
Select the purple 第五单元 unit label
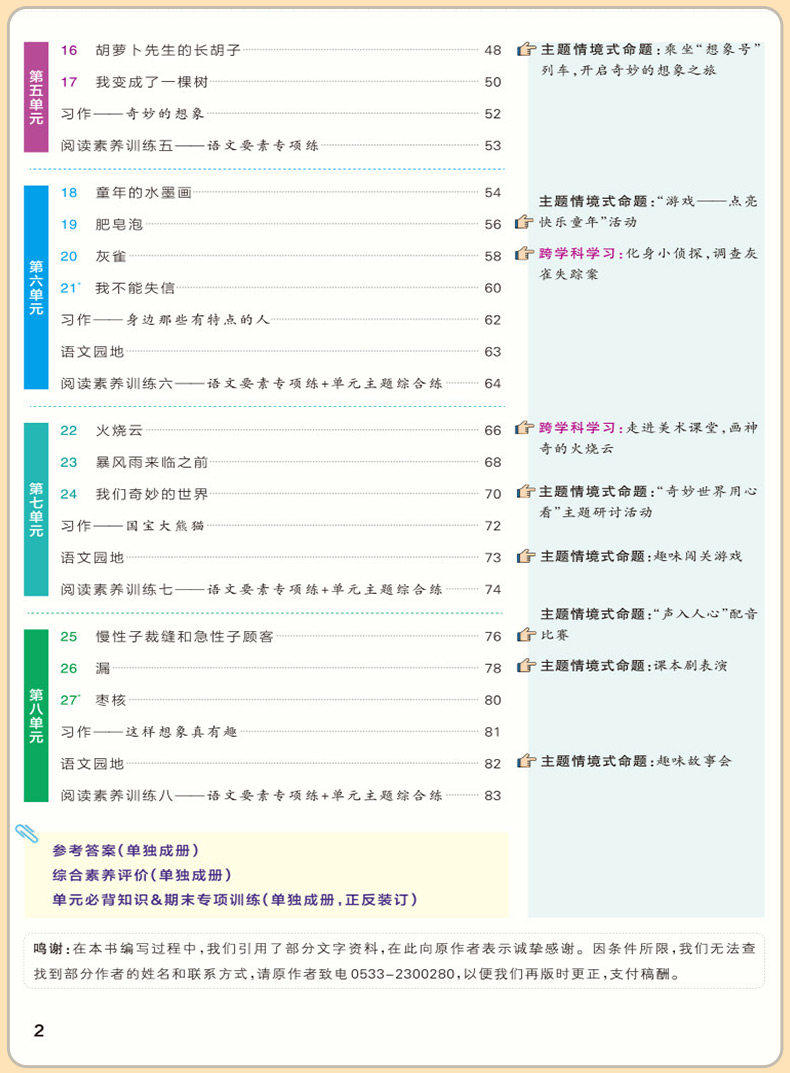[x=36, y=96]
